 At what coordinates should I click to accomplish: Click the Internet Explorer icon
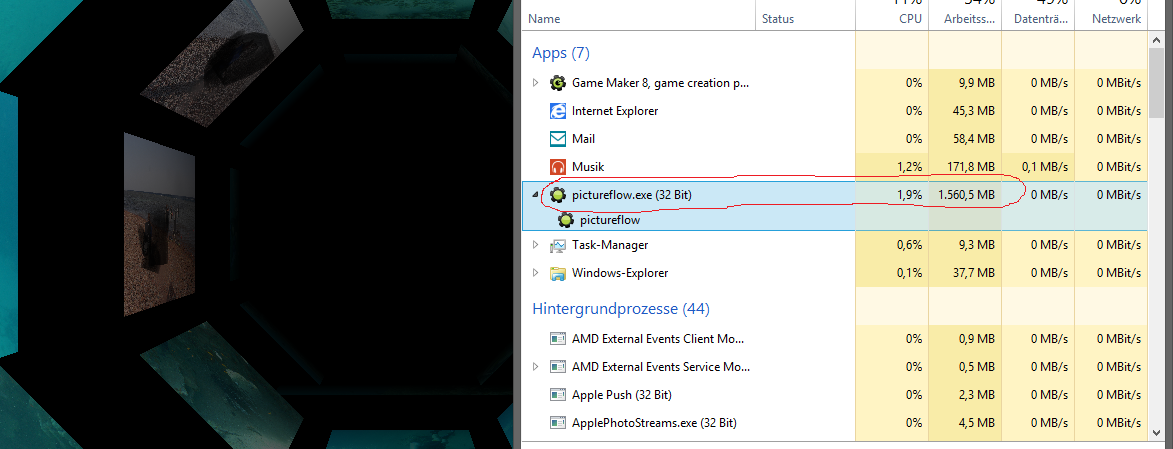pos(558,111)
